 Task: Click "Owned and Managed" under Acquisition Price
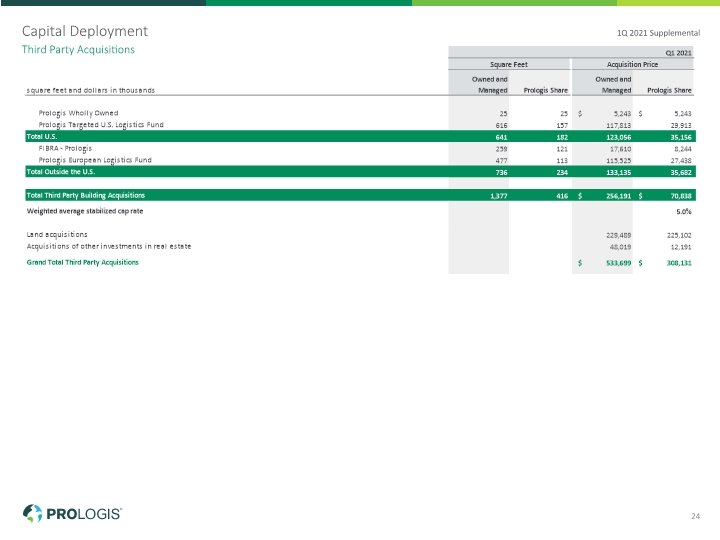tap(613, 85)
